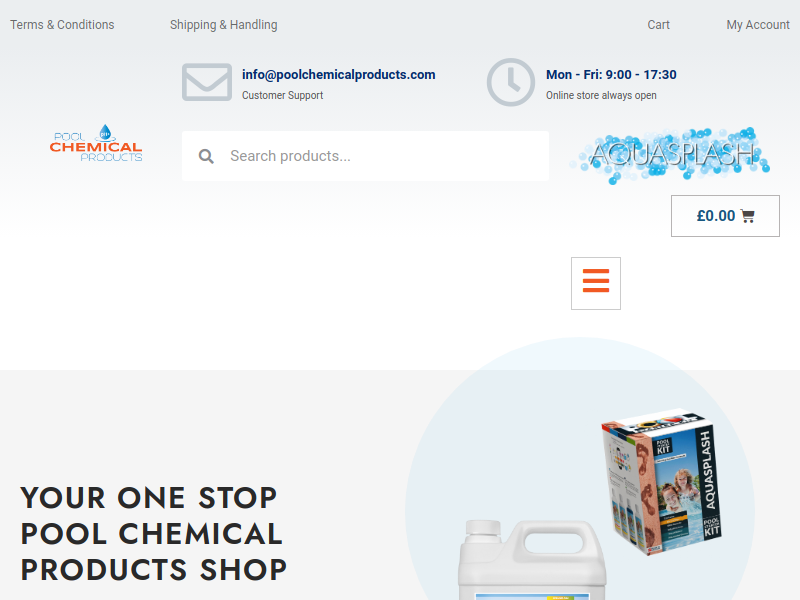Click the Aquasplash bubbles logo
The height and width of the screenshot is (600, 800).
point(669,155)
